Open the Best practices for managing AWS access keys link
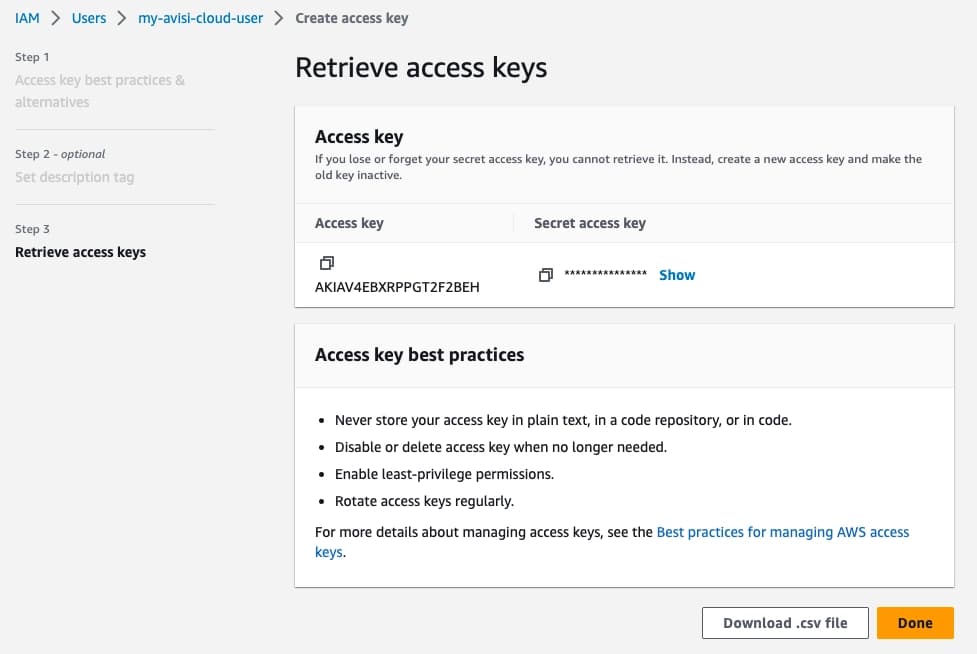The height and width of the screenshot is (654, 977). (783, 532)
